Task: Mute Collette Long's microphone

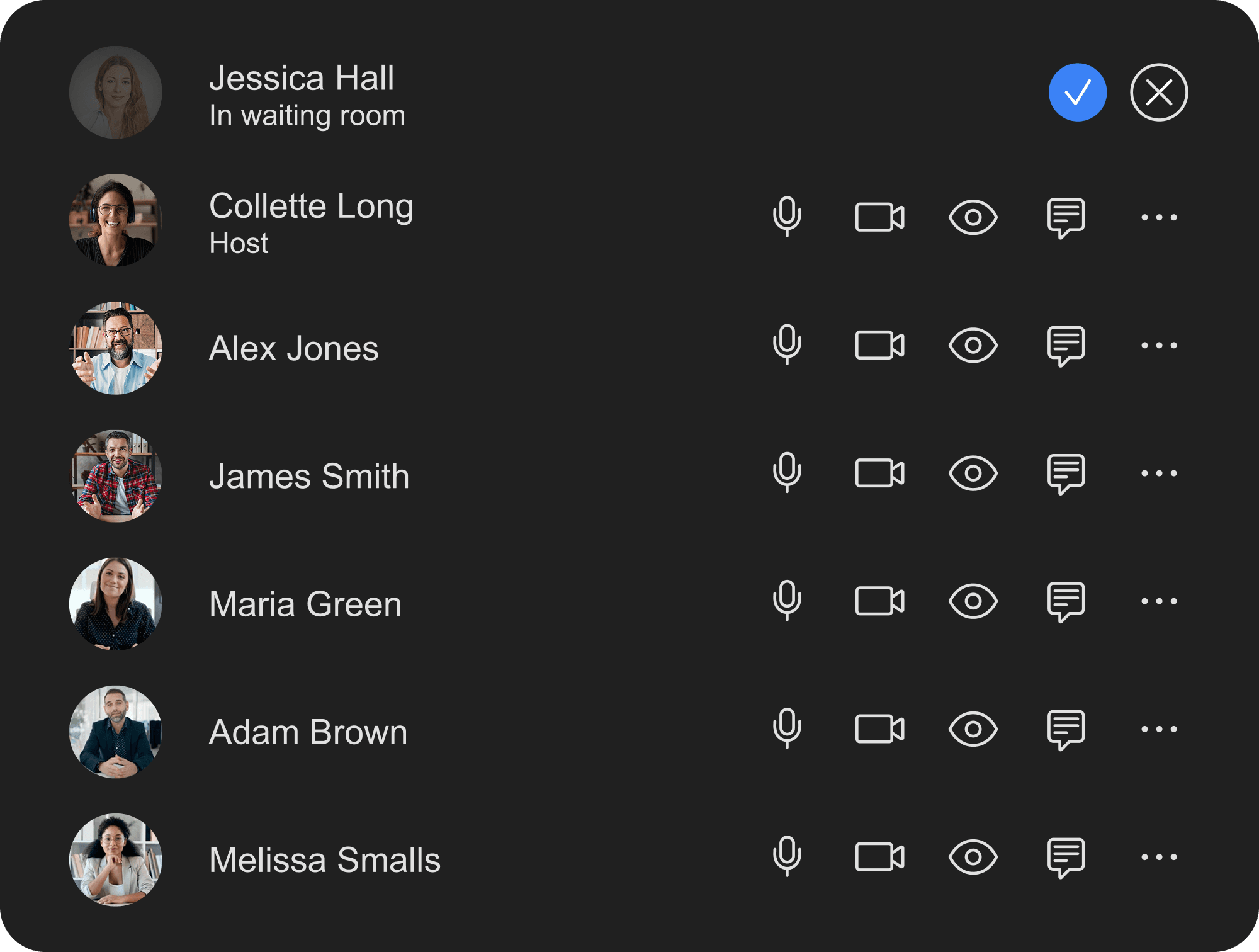Action: point(786,218)
